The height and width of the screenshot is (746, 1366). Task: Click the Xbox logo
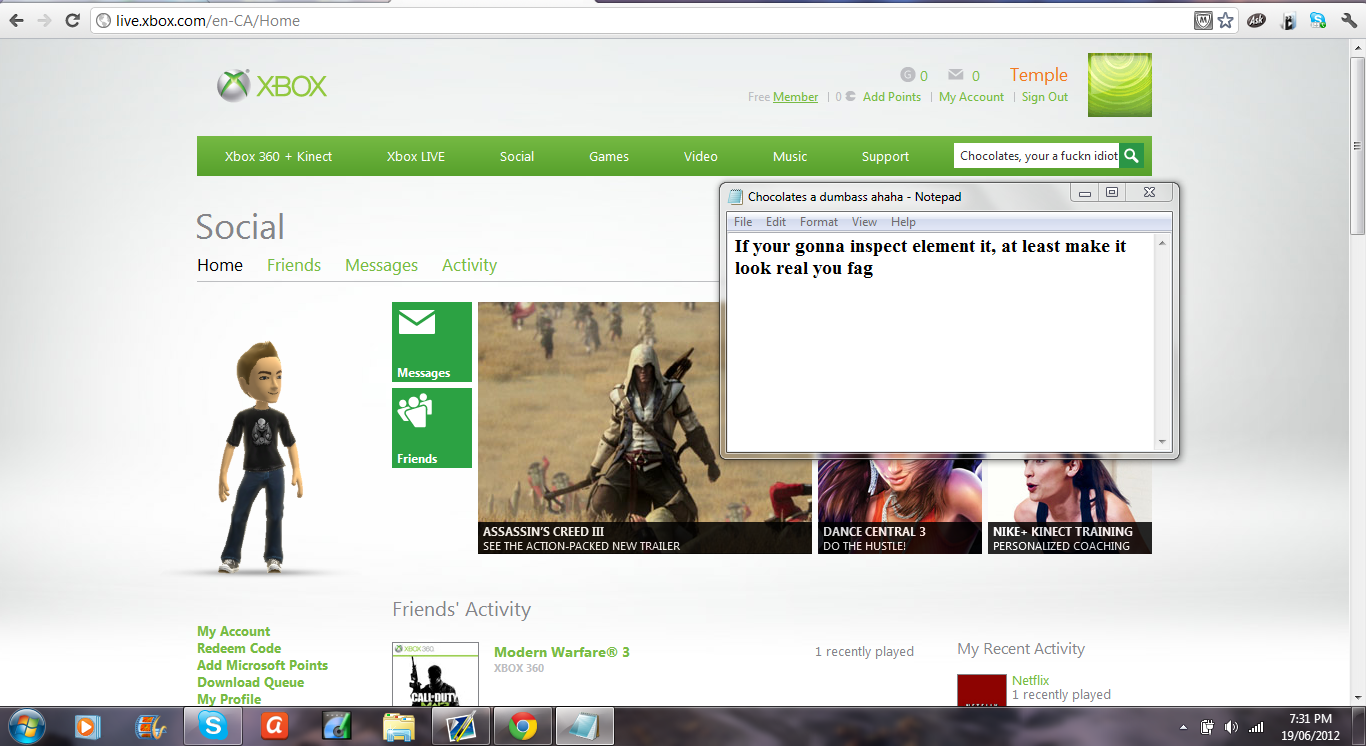(272, 86)
